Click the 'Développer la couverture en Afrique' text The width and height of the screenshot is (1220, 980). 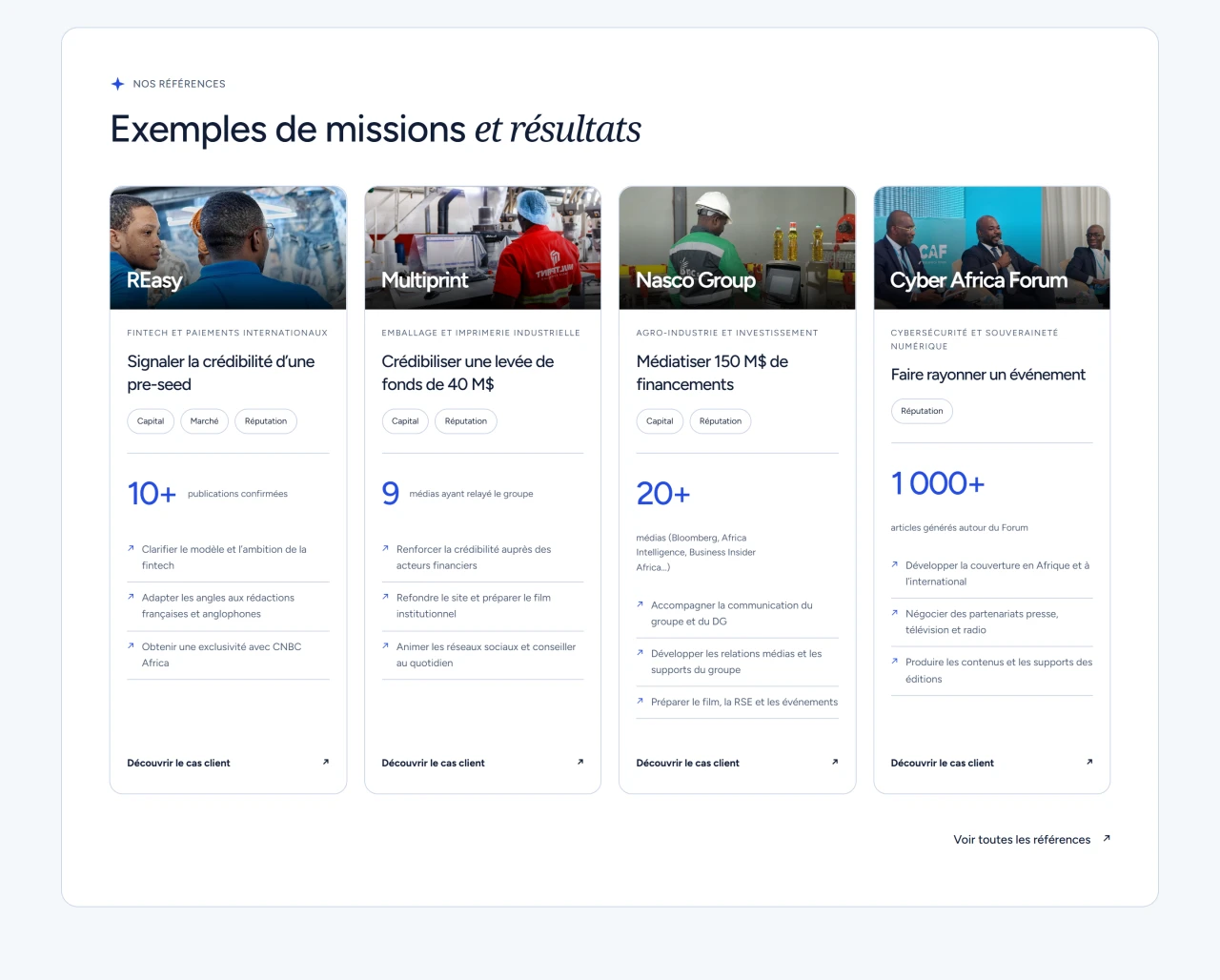(x=997, y=573)
